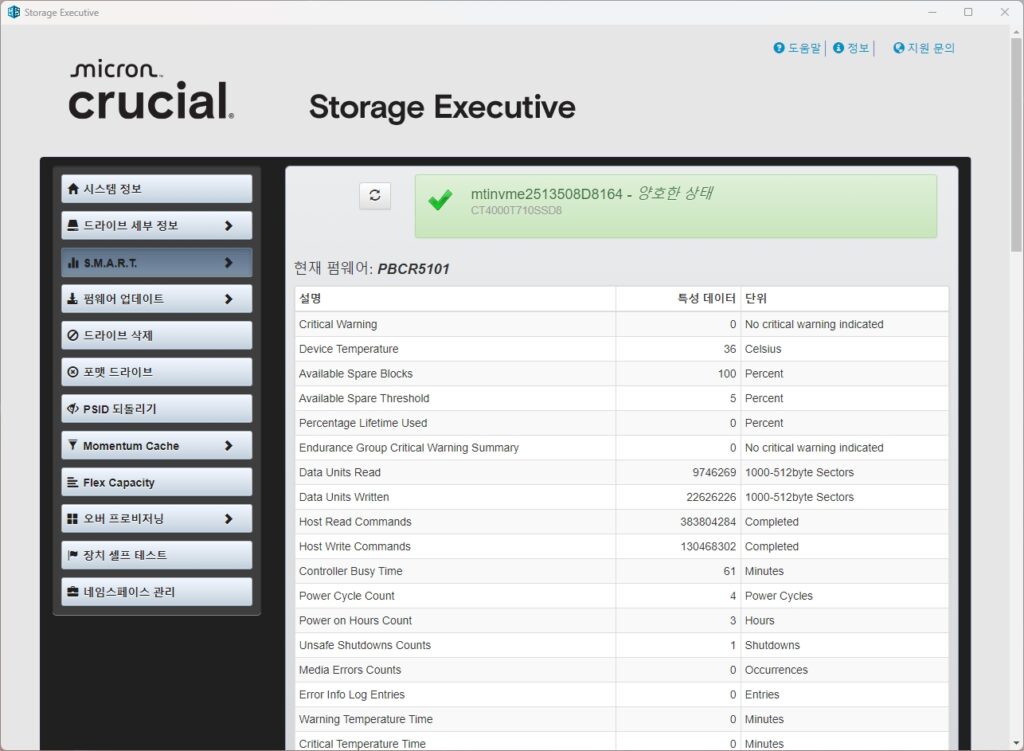Image resolution: width=1024 pixels, height=751 pixels.
Task: Select the Unsafe Shutdowns Counts row label
Action: [x=365, y=645]
